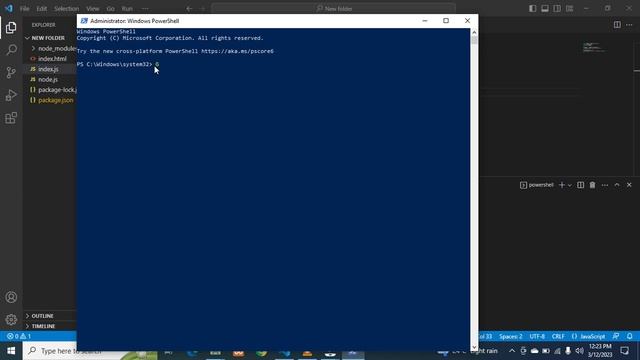Open the Accounts menu icon
Image resolution: width=640 pixels, height=360 pixels.
click(x=11, y=297)
